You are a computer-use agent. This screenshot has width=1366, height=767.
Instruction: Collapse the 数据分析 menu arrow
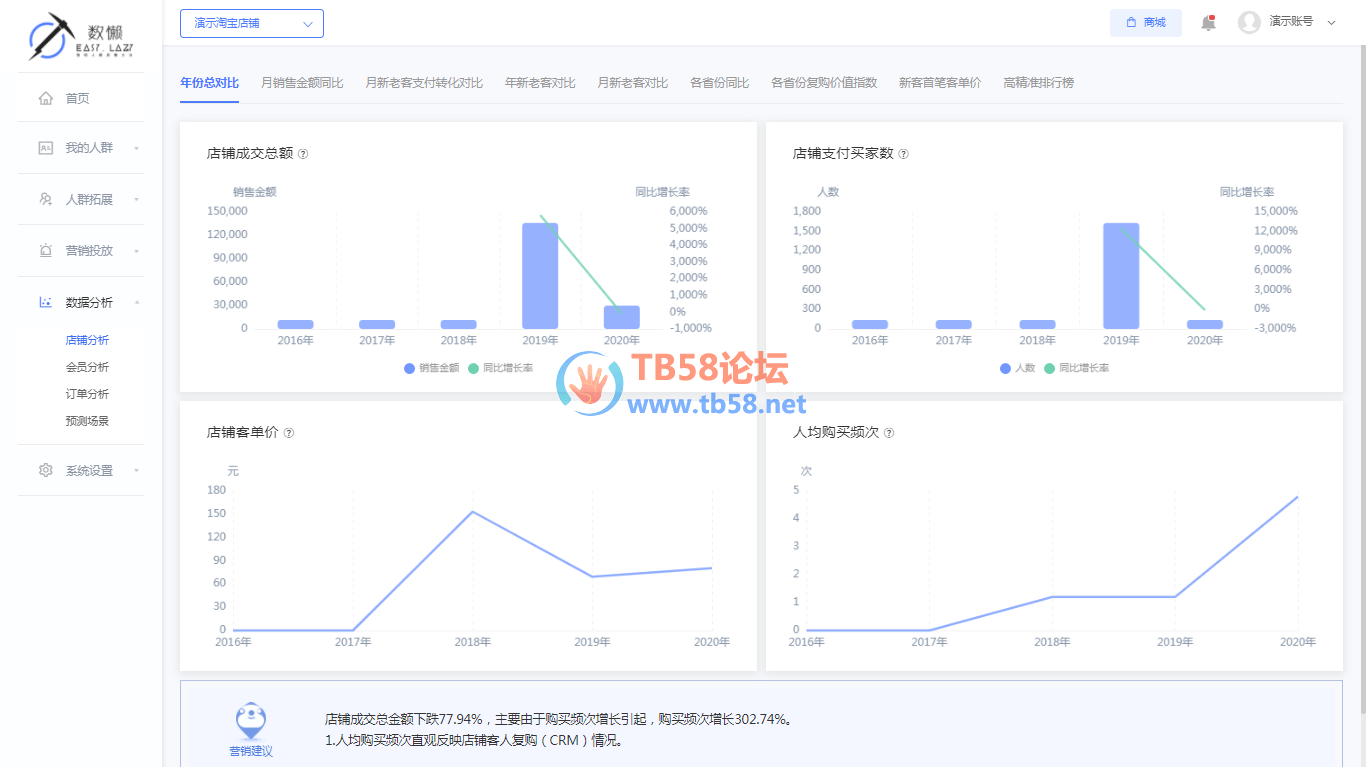pos(136,302)
